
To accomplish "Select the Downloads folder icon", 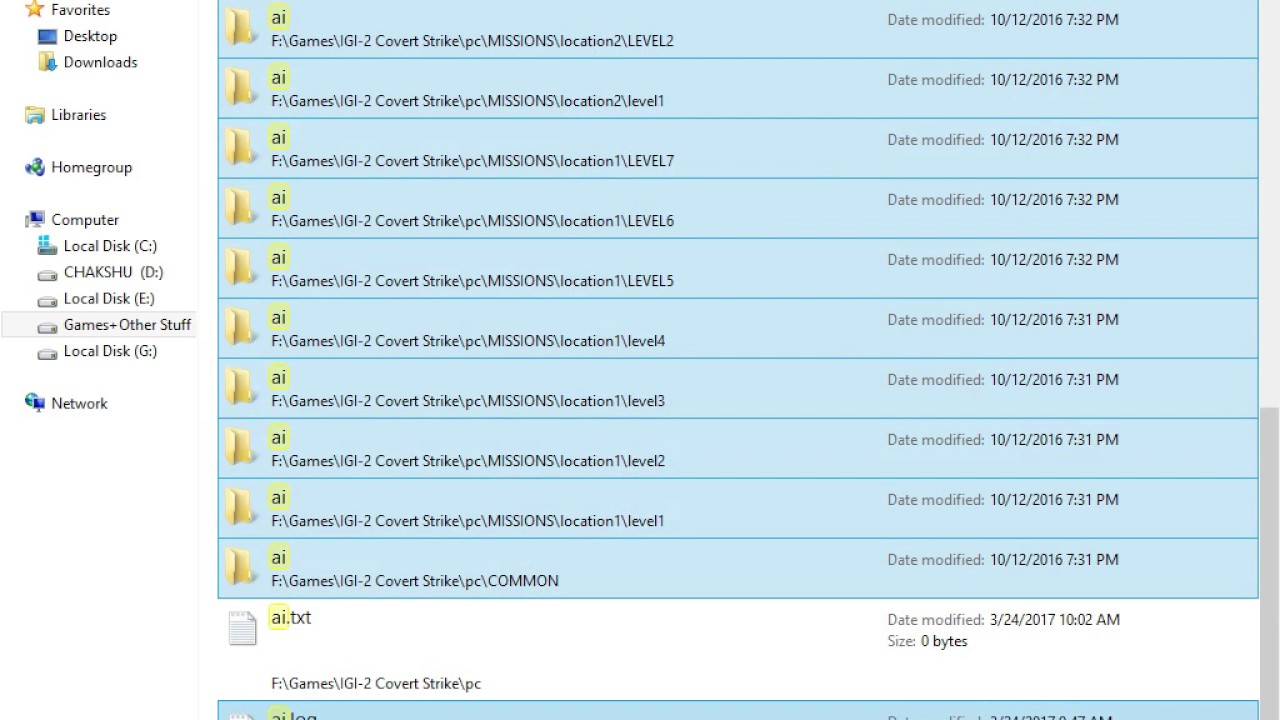I will [47, 62].
